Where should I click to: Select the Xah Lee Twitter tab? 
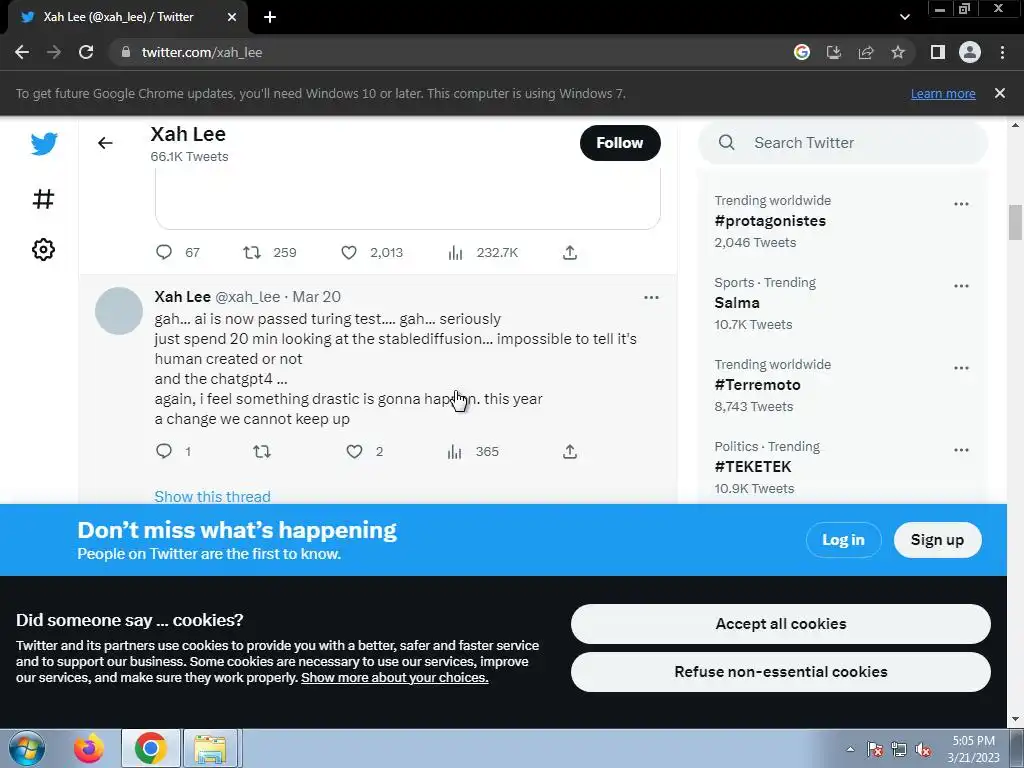[x=118, y=17]
